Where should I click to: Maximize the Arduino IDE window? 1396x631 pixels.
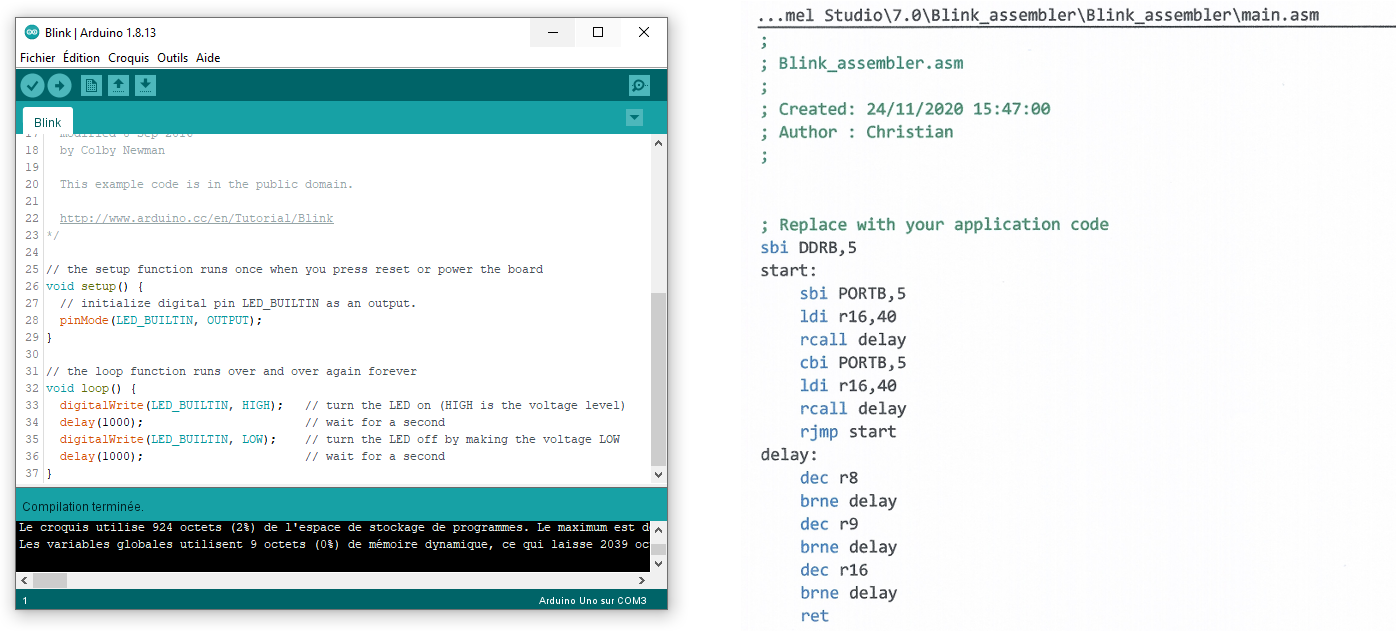tap(598, 32)
